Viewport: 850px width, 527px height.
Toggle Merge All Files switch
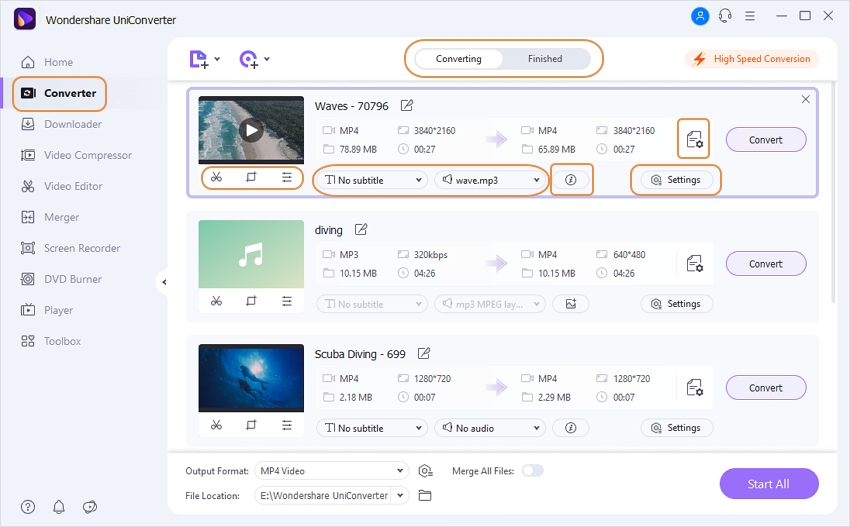pos(532,470)
